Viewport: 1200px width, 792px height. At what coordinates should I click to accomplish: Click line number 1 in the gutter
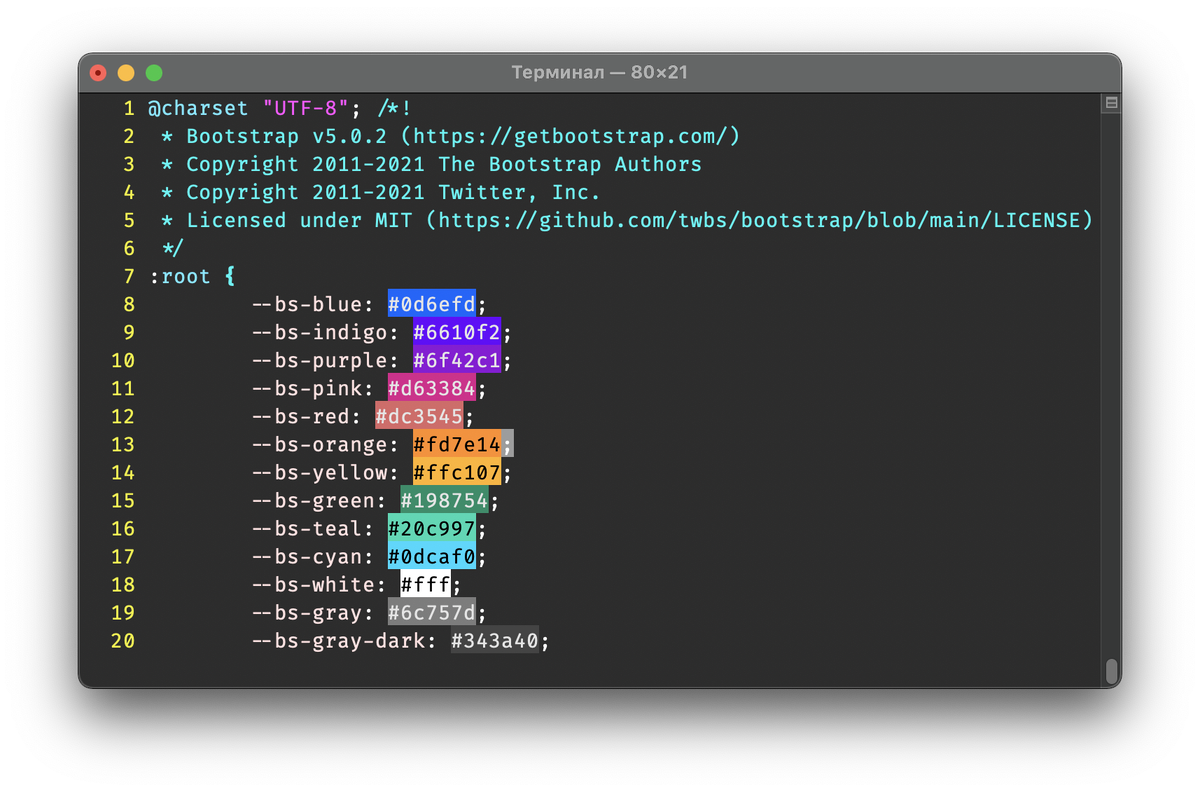tap(128, 108)
